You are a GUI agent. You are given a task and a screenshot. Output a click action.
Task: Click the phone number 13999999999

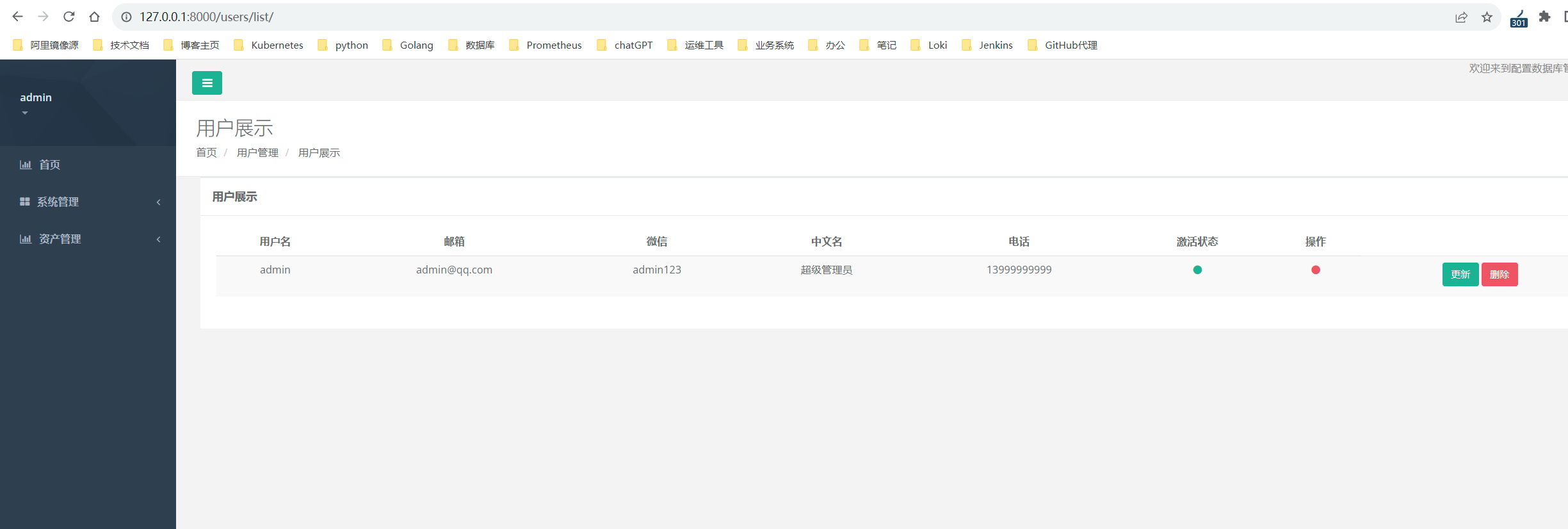pyautogui.click(x=1019, y=270)
